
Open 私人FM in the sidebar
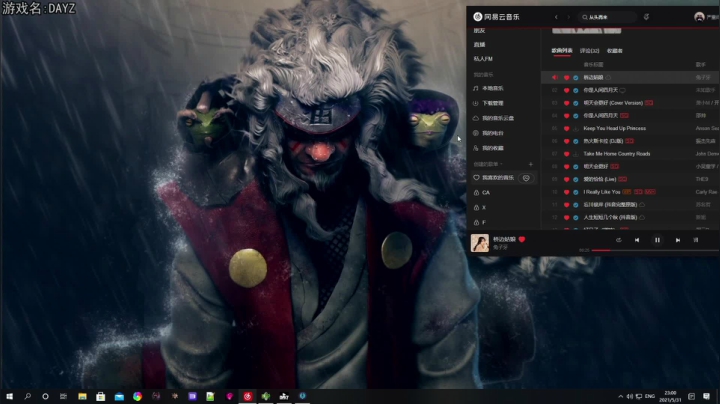pyautogui.click(x=483, y=59)
